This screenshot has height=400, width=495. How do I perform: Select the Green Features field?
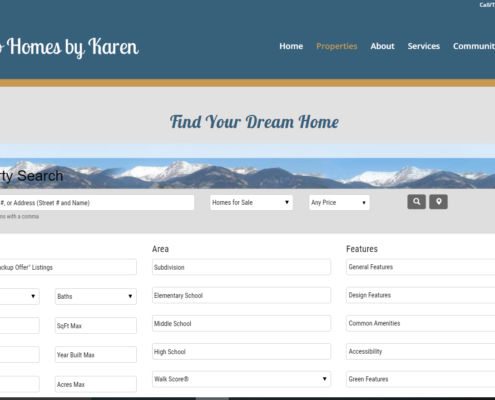[x=421, y=379]
